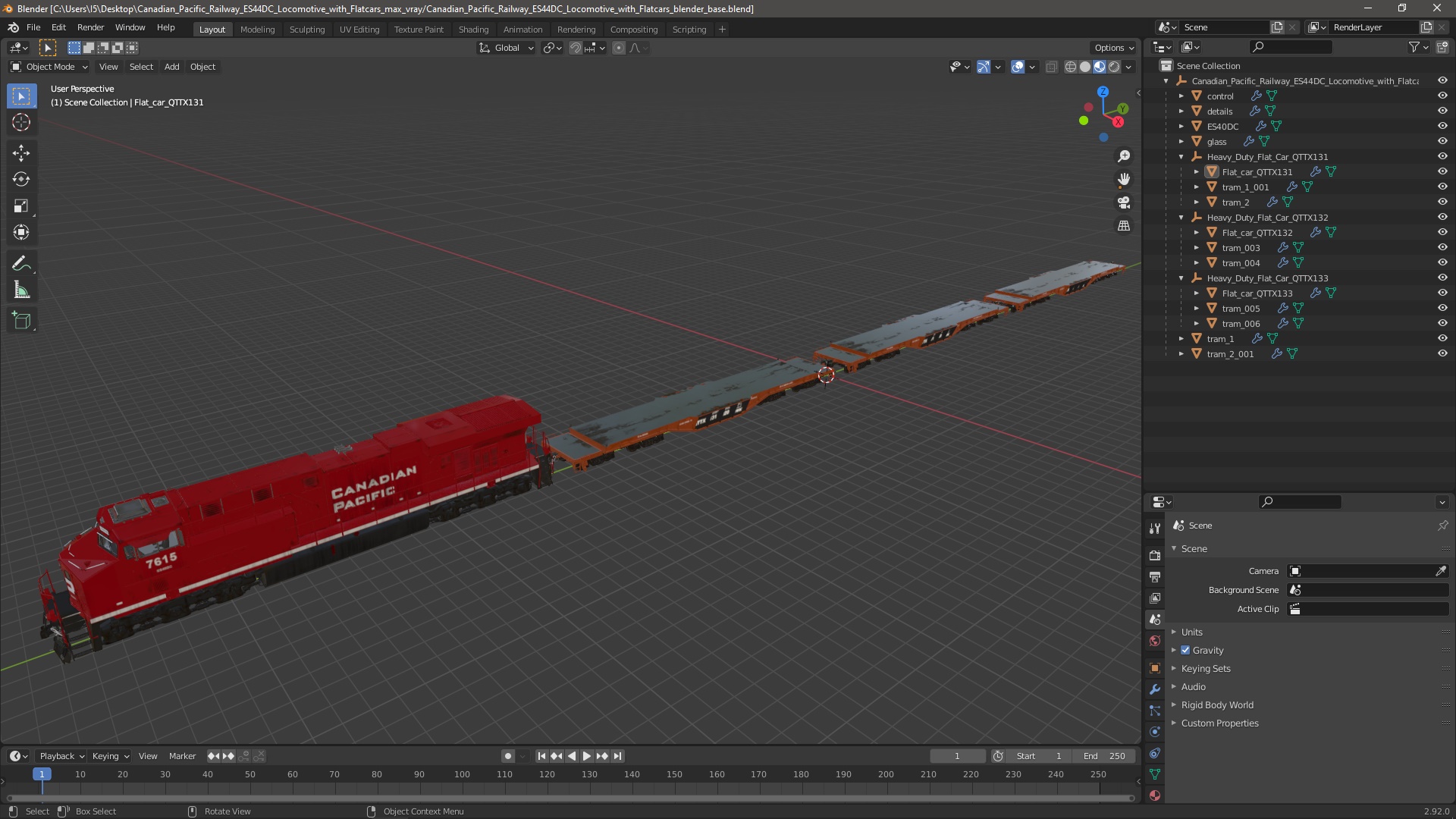Select the Annotate tool
Image resolution: width=1456 pixels, height=819 pixels.
[x=21, y=264]
